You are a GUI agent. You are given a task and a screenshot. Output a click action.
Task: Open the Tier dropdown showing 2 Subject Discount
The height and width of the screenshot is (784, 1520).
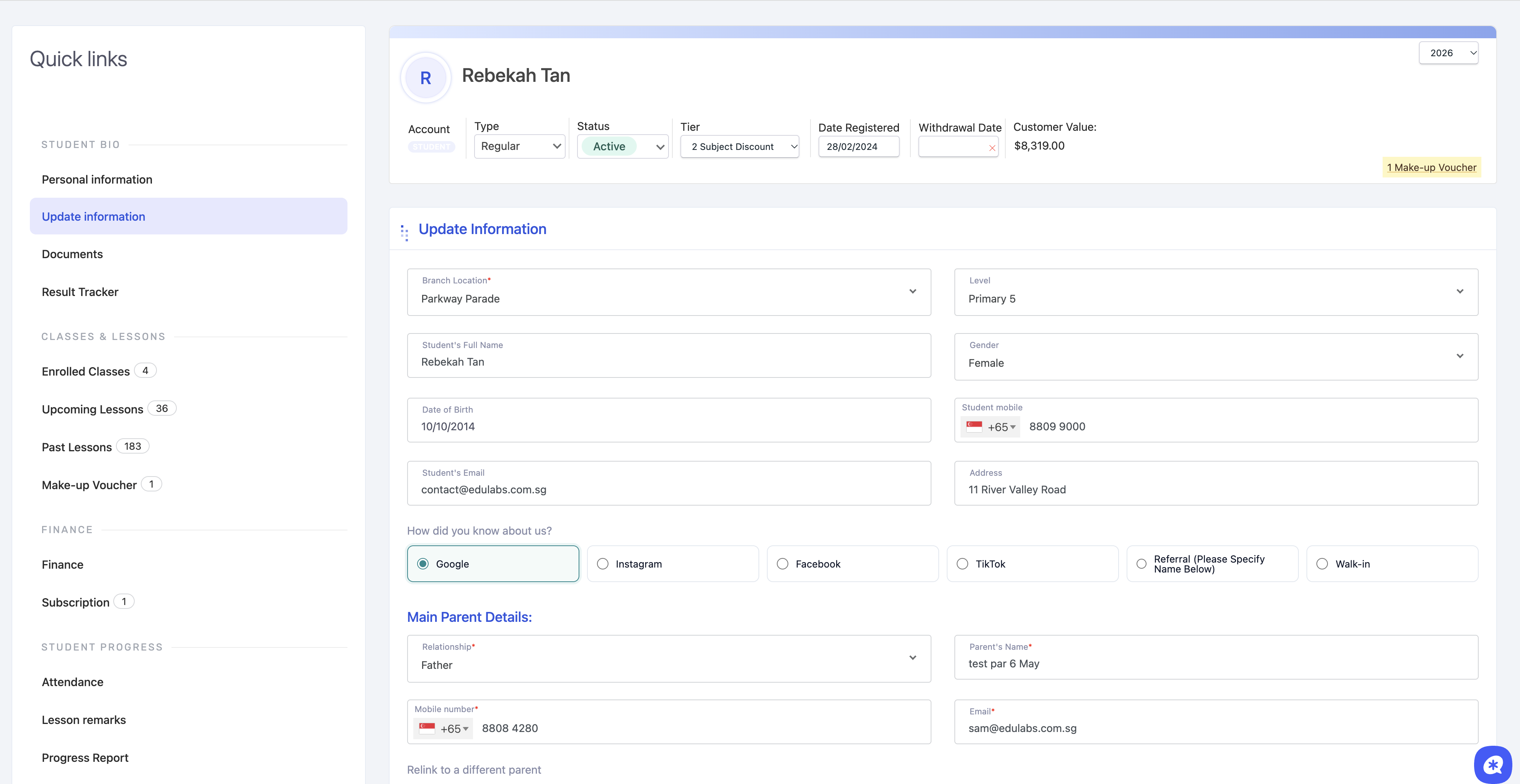(x=740, y=146)
